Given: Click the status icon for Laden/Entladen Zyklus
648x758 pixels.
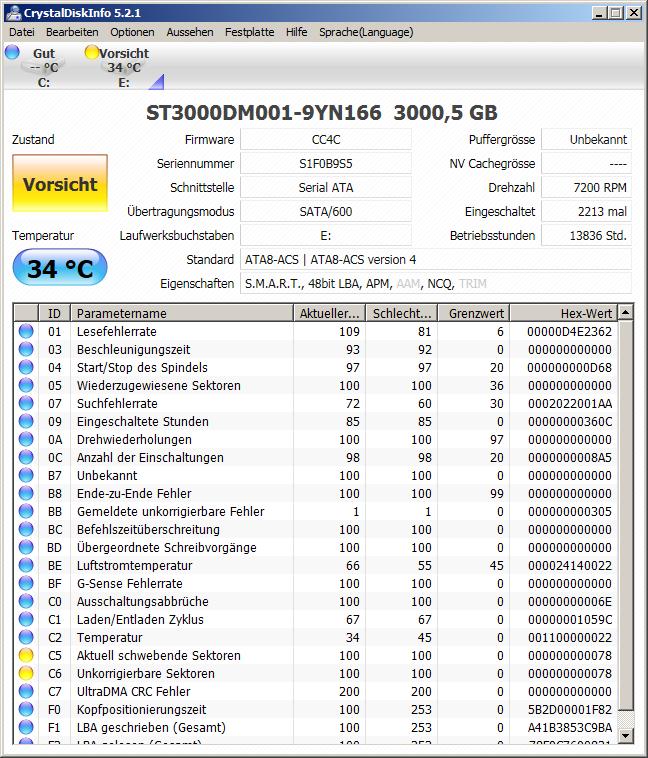Looking at the screenshot, I should pos(26,619).
